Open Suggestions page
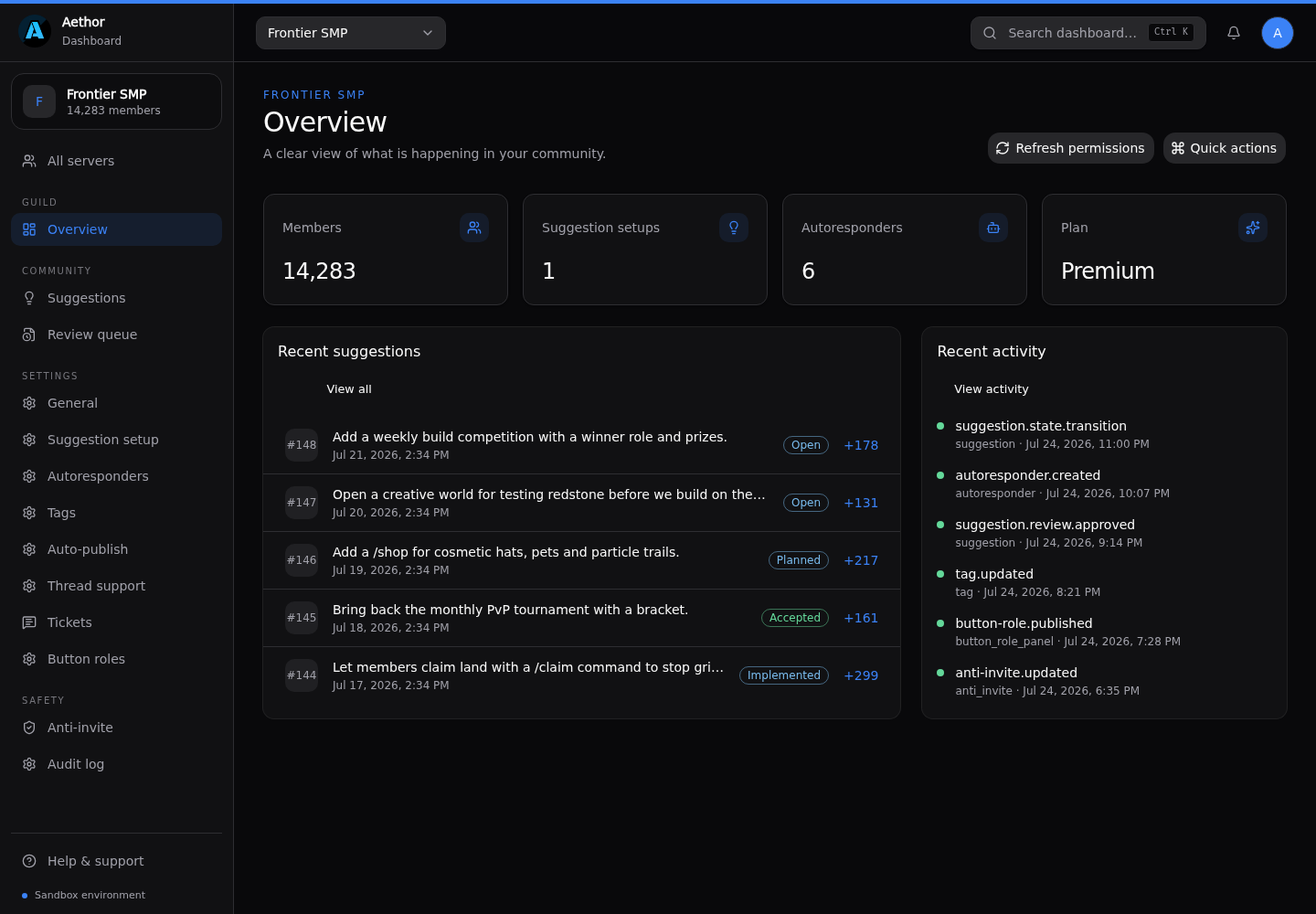 click(x=116, y=298)
